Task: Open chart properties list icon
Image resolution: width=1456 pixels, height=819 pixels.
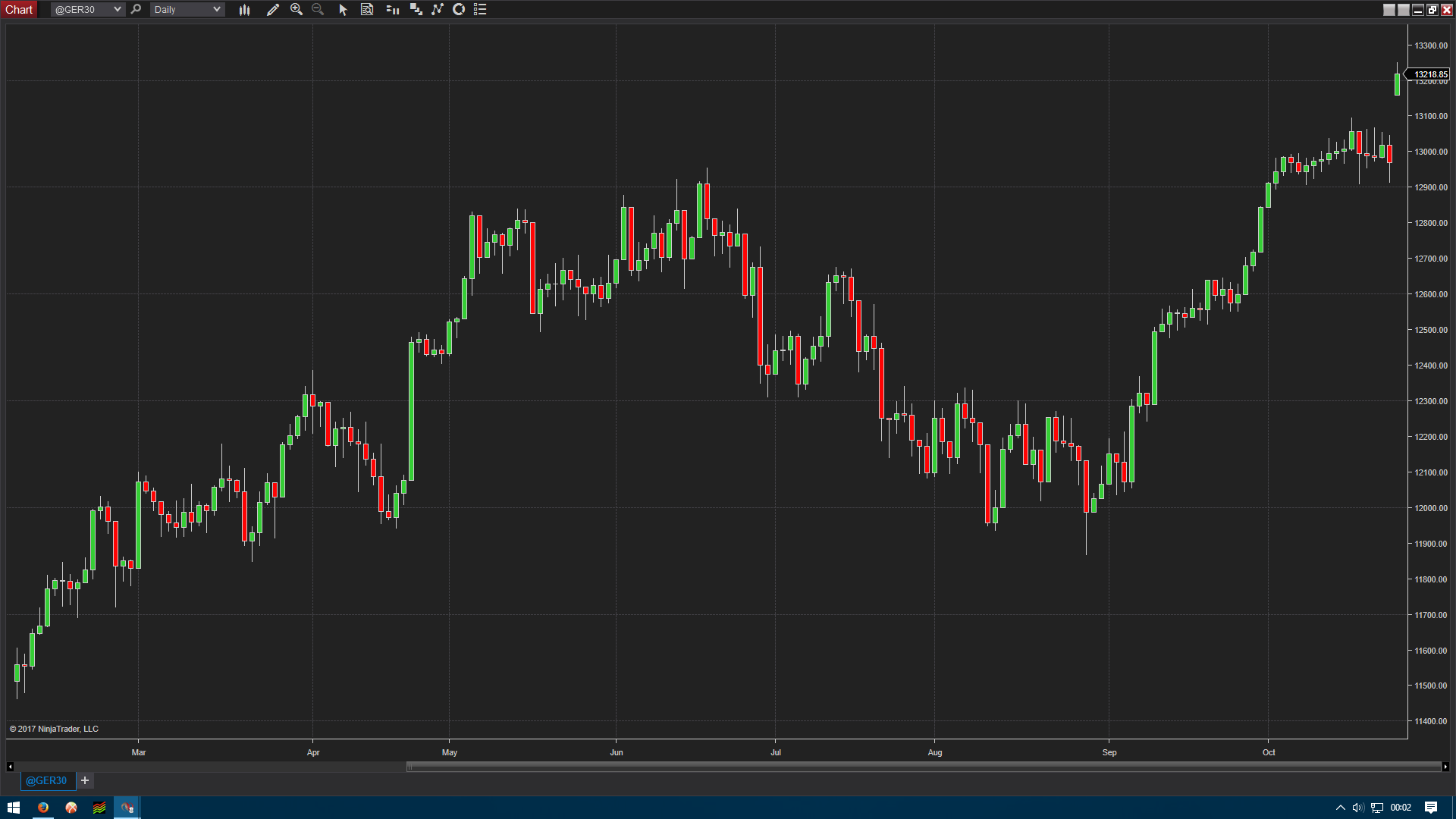Action: [x=480, y=10]
